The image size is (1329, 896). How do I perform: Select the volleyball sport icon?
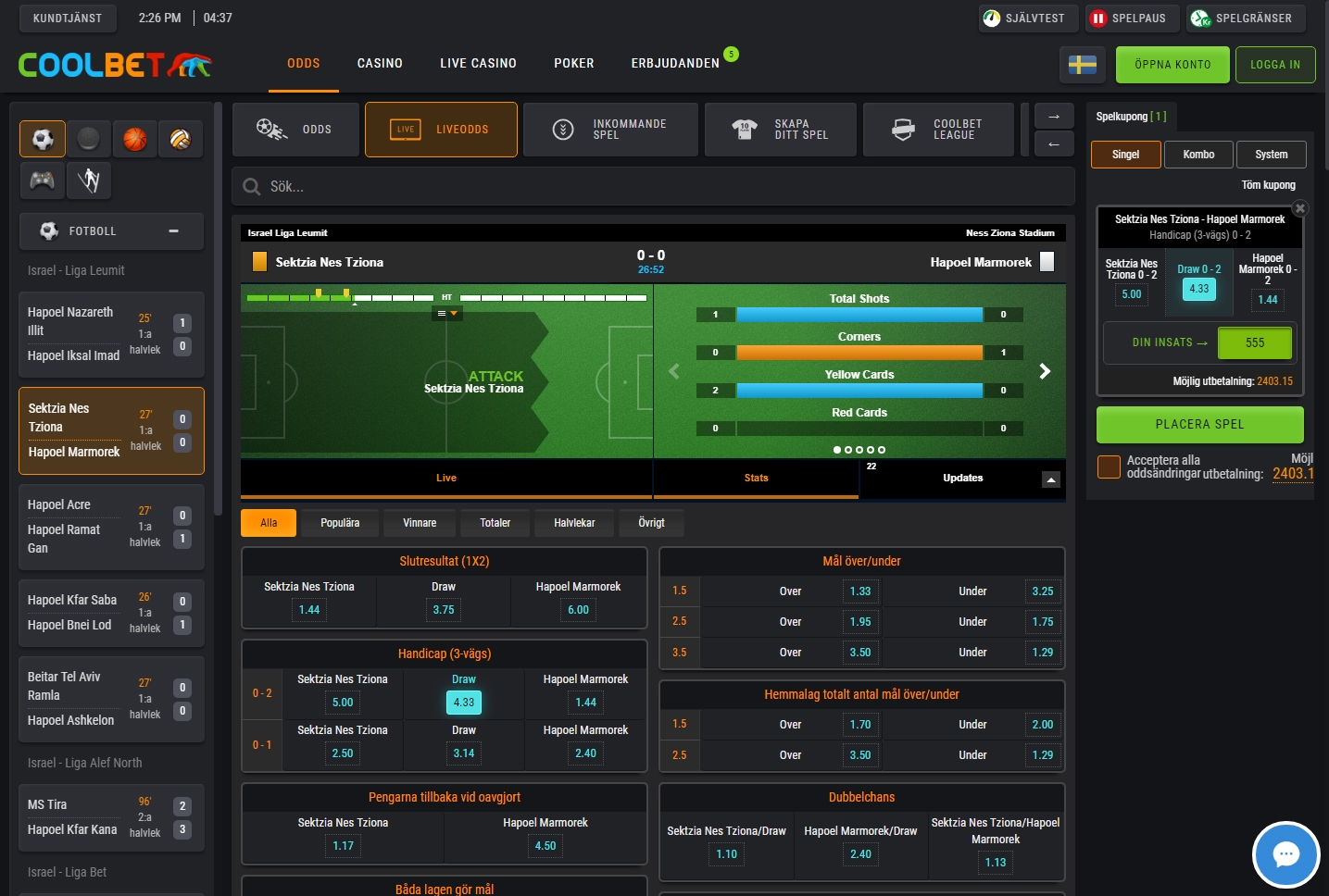181,138
